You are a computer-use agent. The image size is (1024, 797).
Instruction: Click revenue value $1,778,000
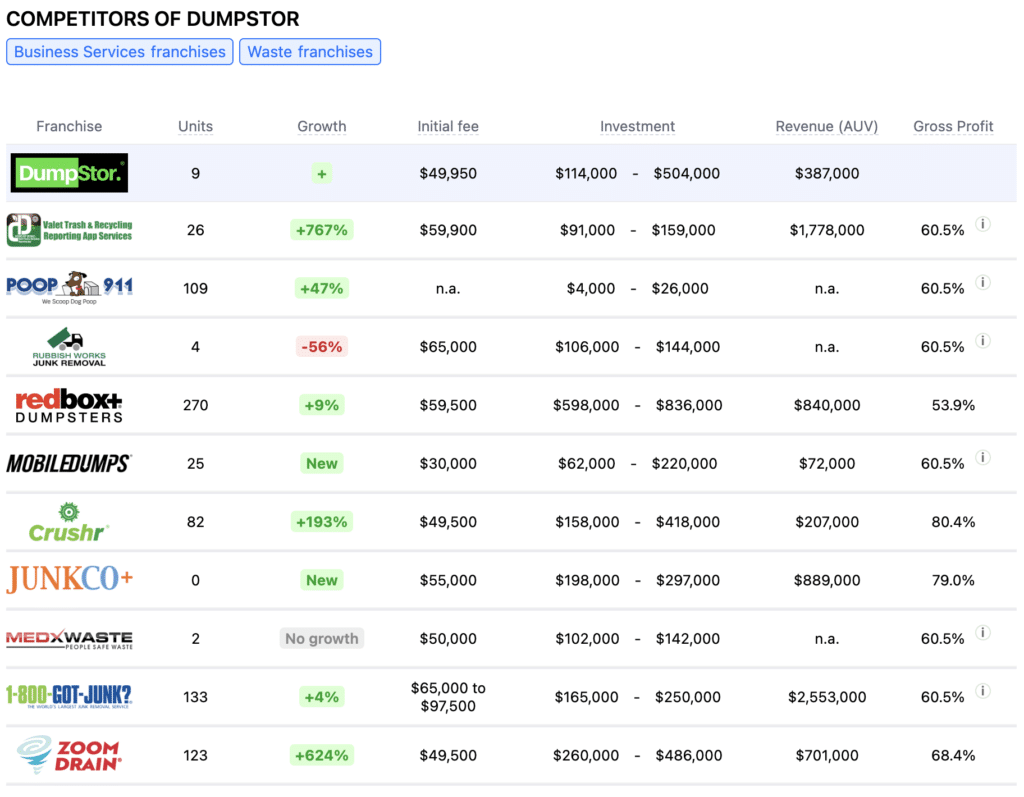point(827,230)
